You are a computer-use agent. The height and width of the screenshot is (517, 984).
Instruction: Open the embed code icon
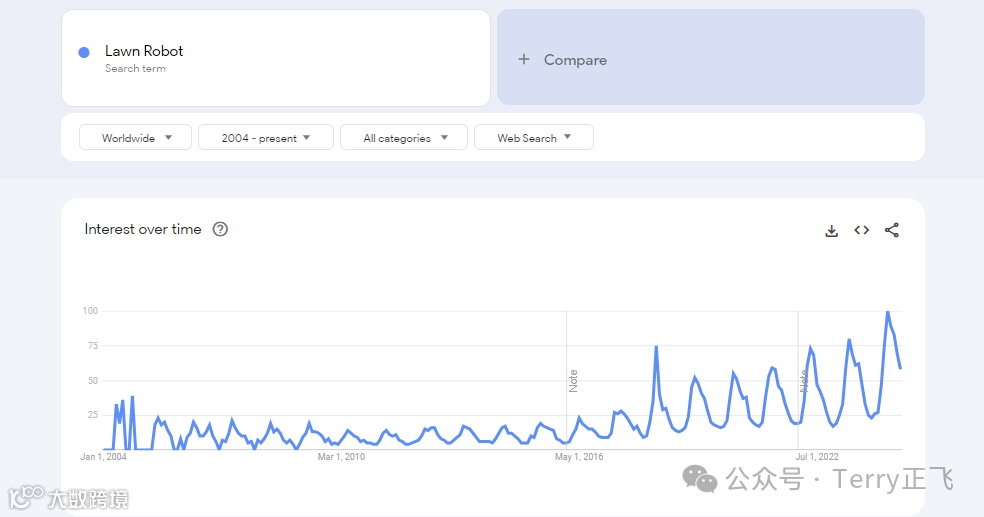(x=862, y=230)
